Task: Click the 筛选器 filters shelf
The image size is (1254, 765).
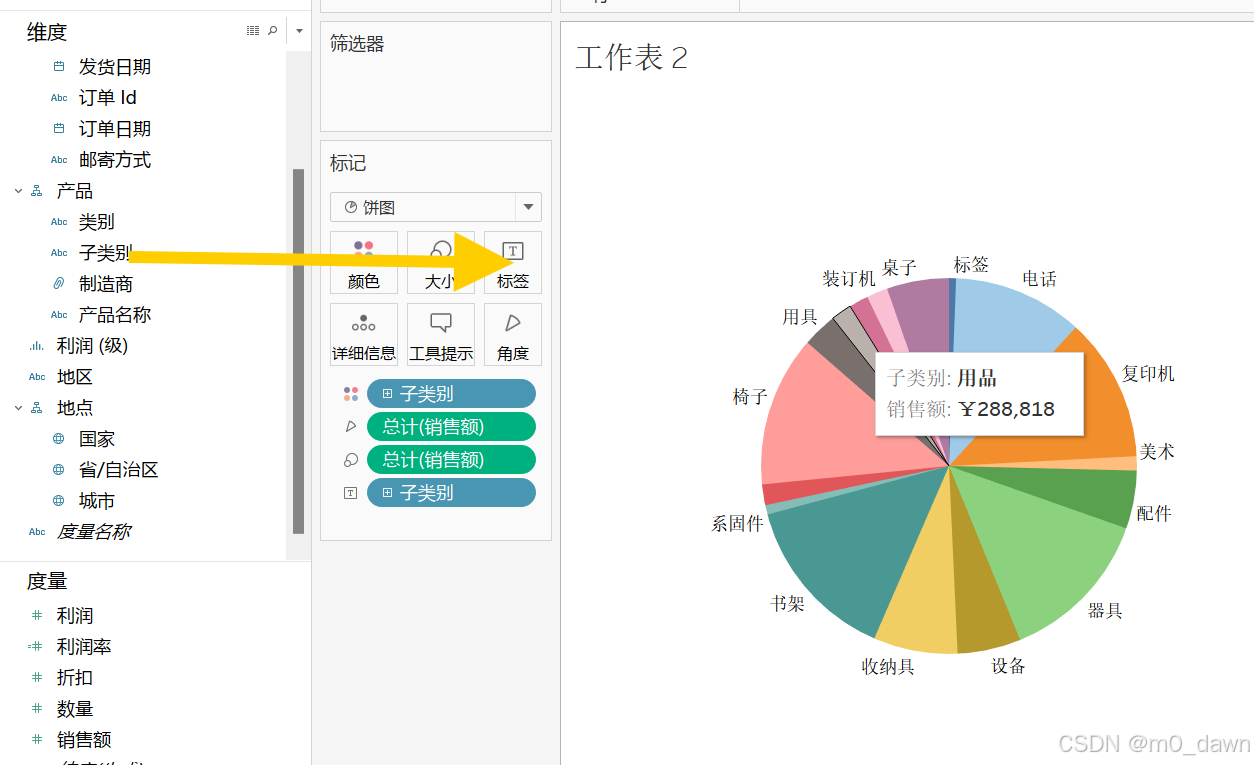Action: point(436,76)
